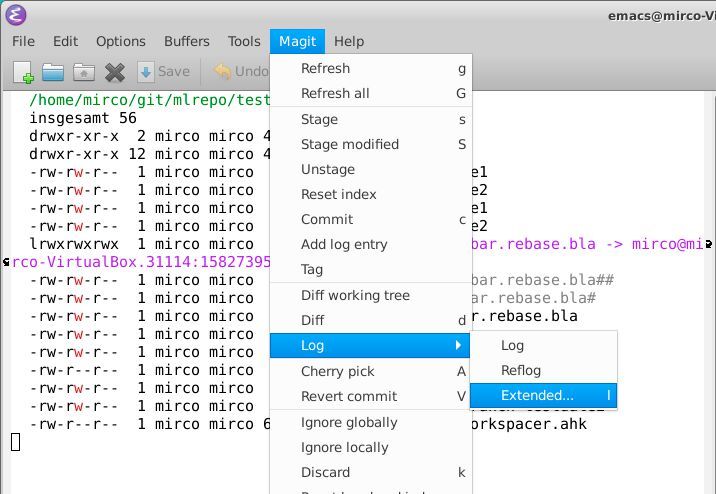Choose Refresh from the Magit menu
The image size is (716, 494).
click(371, 68)
